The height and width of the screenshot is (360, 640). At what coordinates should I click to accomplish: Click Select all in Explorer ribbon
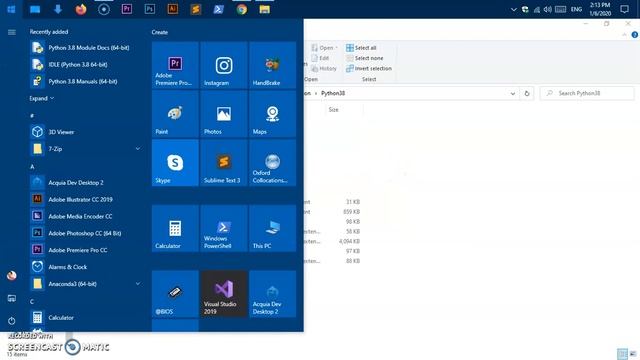[x=361, y=48]
